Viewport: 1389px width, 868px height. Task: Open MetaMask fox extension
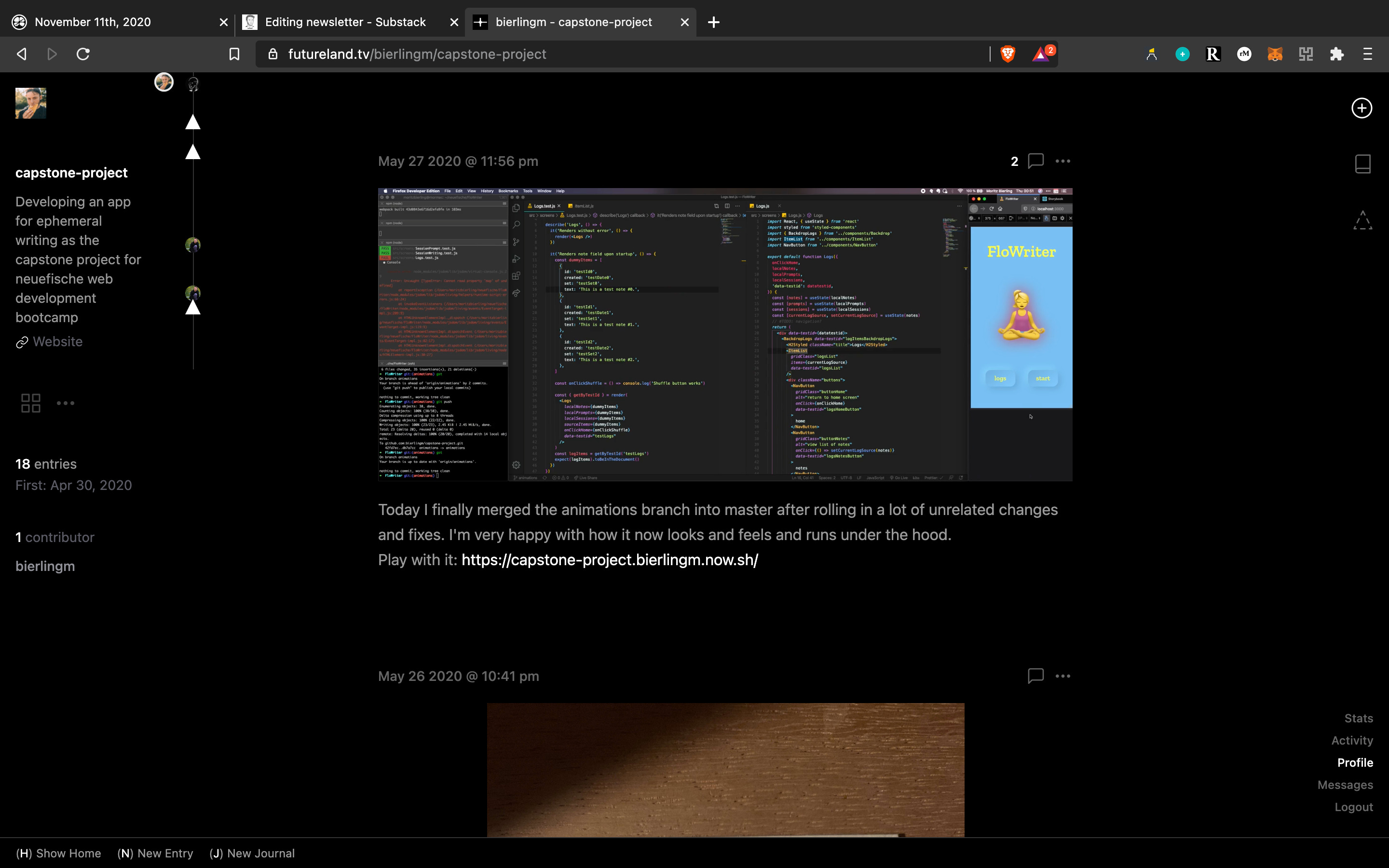click(1275, 54)
